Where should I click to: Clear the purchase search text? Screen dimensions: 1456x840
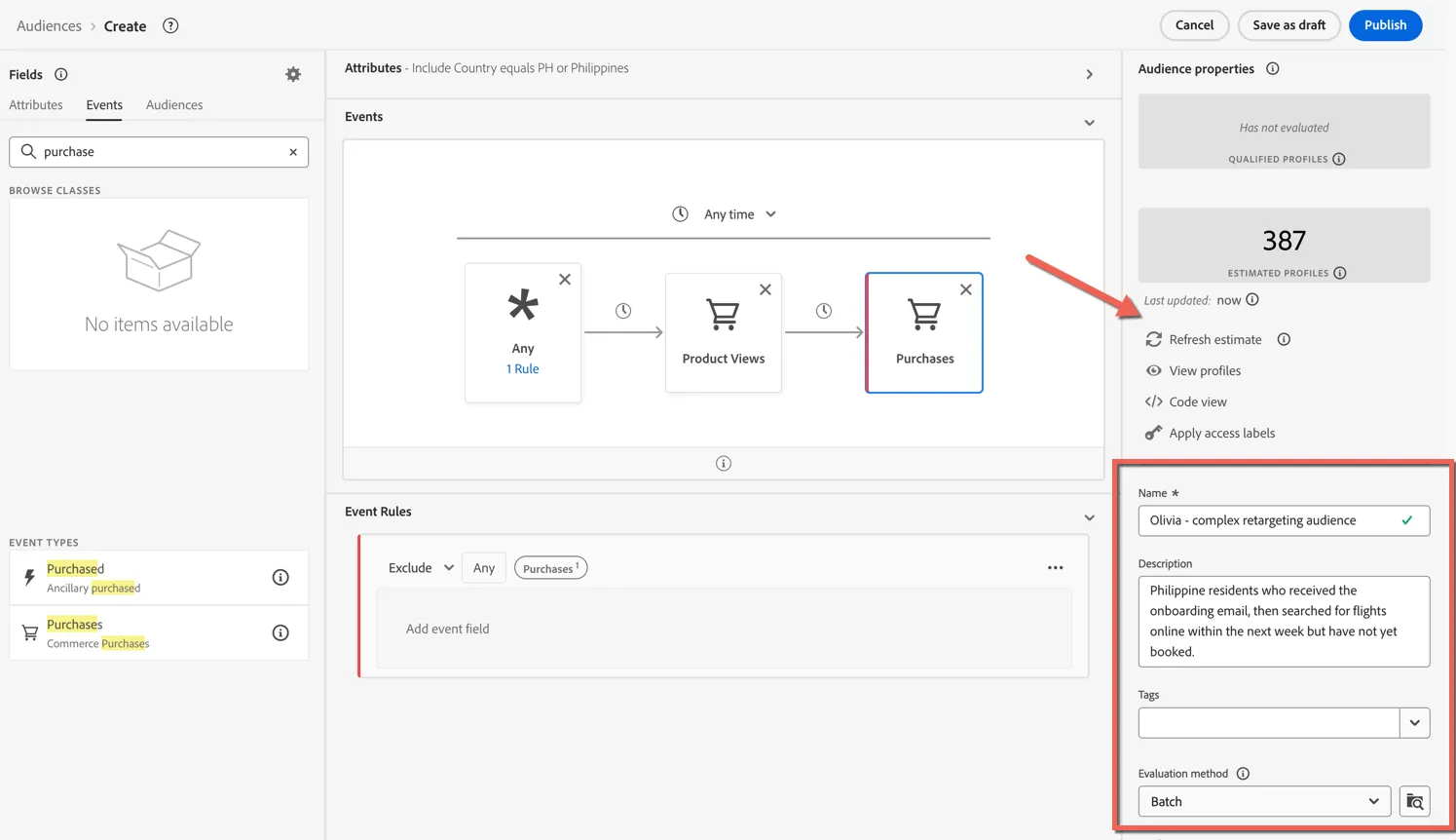293,152
